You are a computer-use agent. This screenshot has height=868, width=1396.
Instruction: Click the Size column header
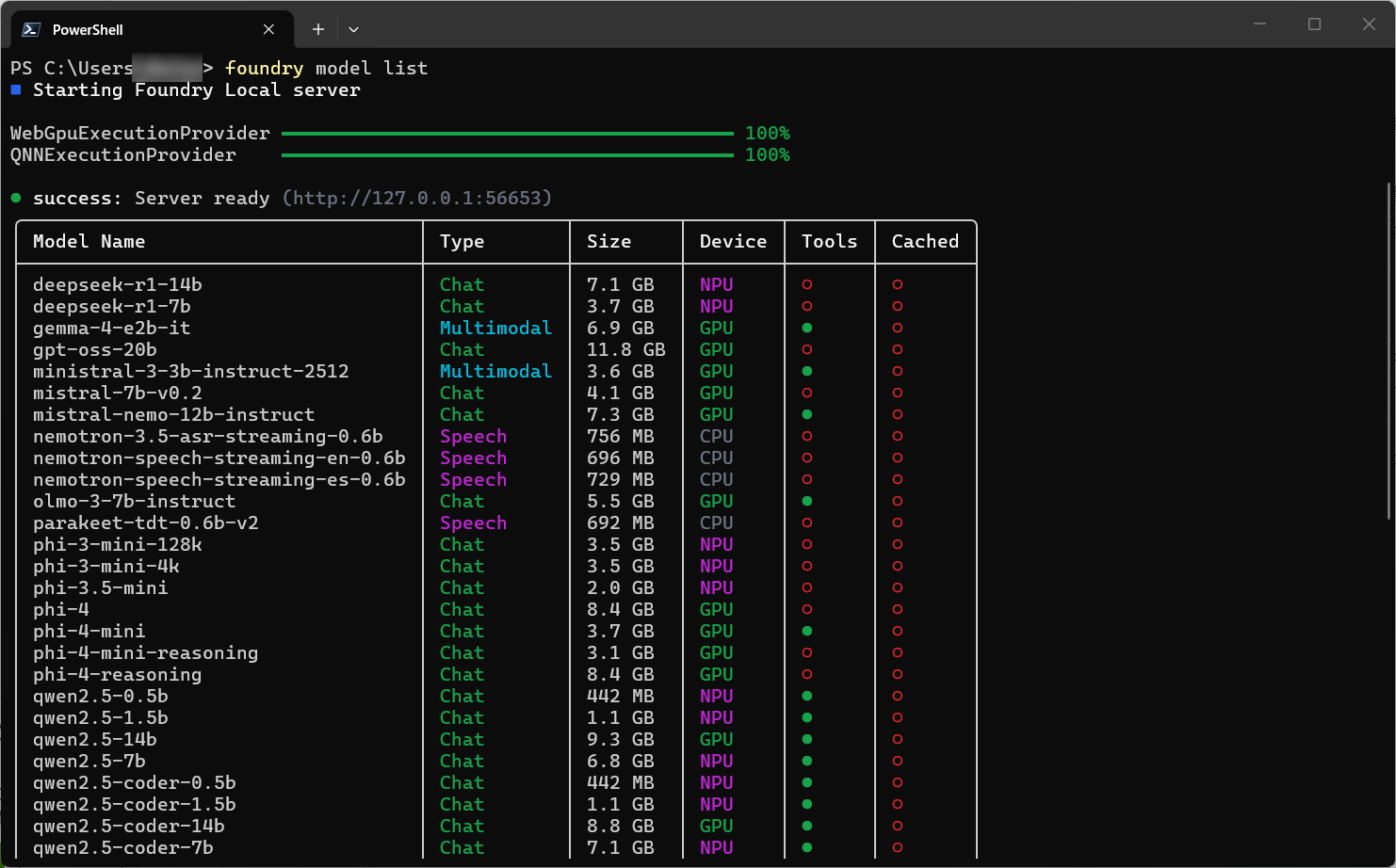(609, 241)
